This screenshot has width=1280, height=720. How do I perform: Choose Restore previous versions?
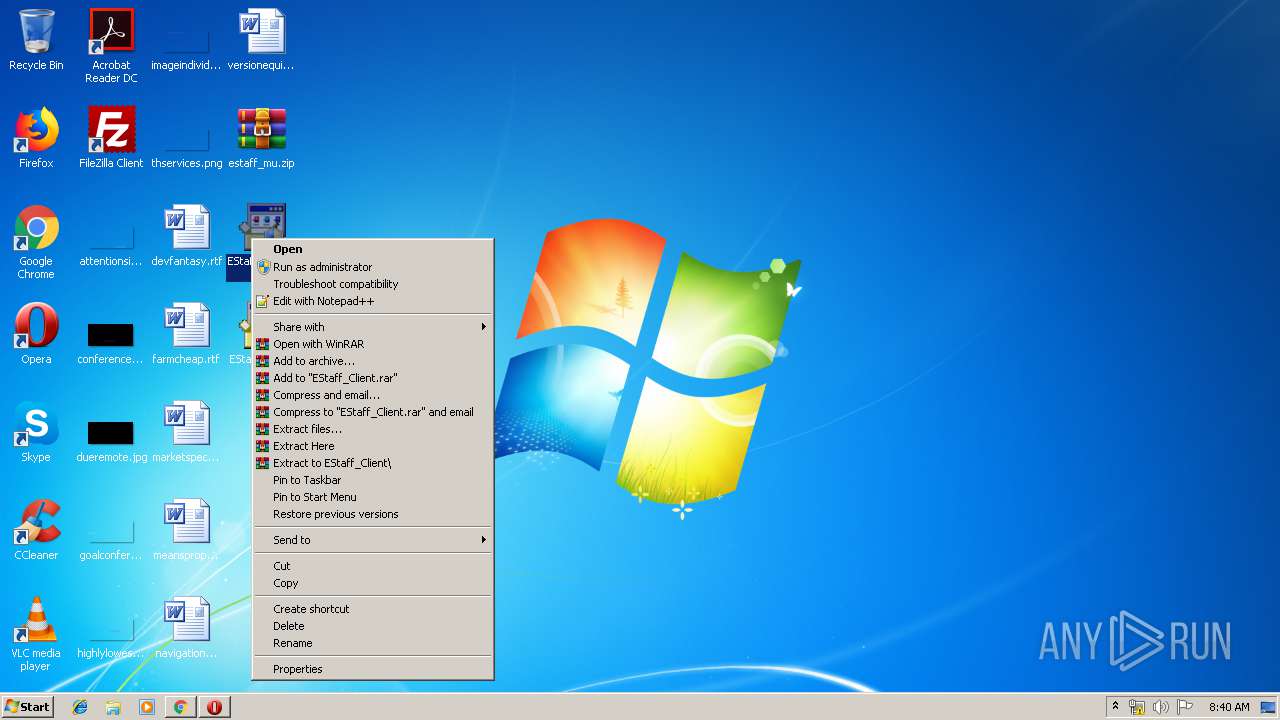[x=372, y=514]
